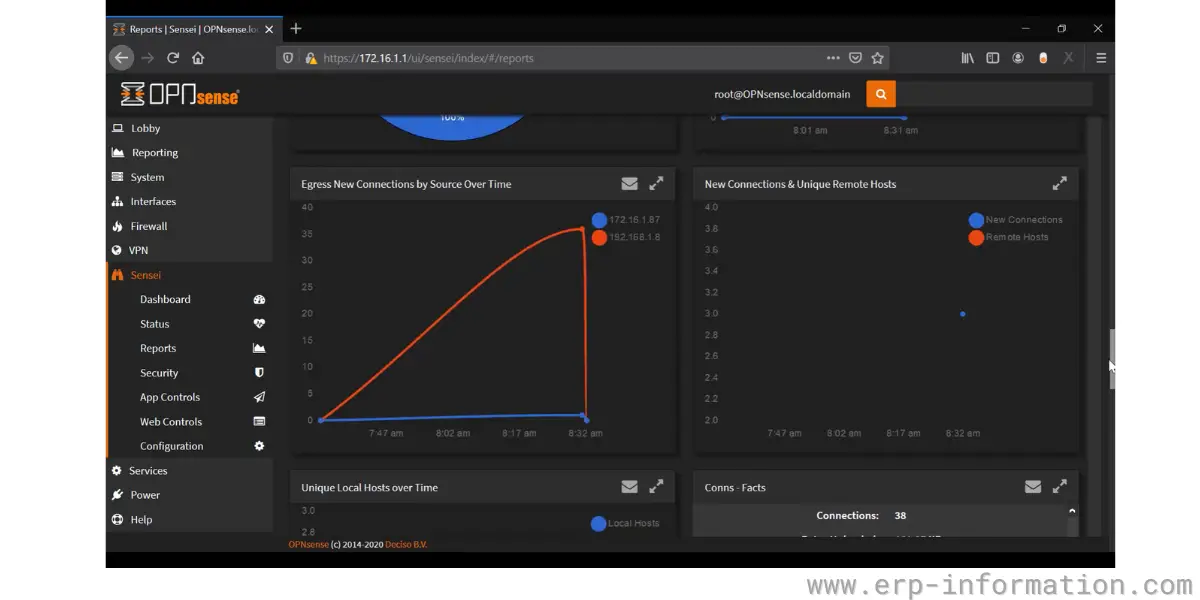
Task: Click the Dashboard gauge icon
Action: pos(259,300)
